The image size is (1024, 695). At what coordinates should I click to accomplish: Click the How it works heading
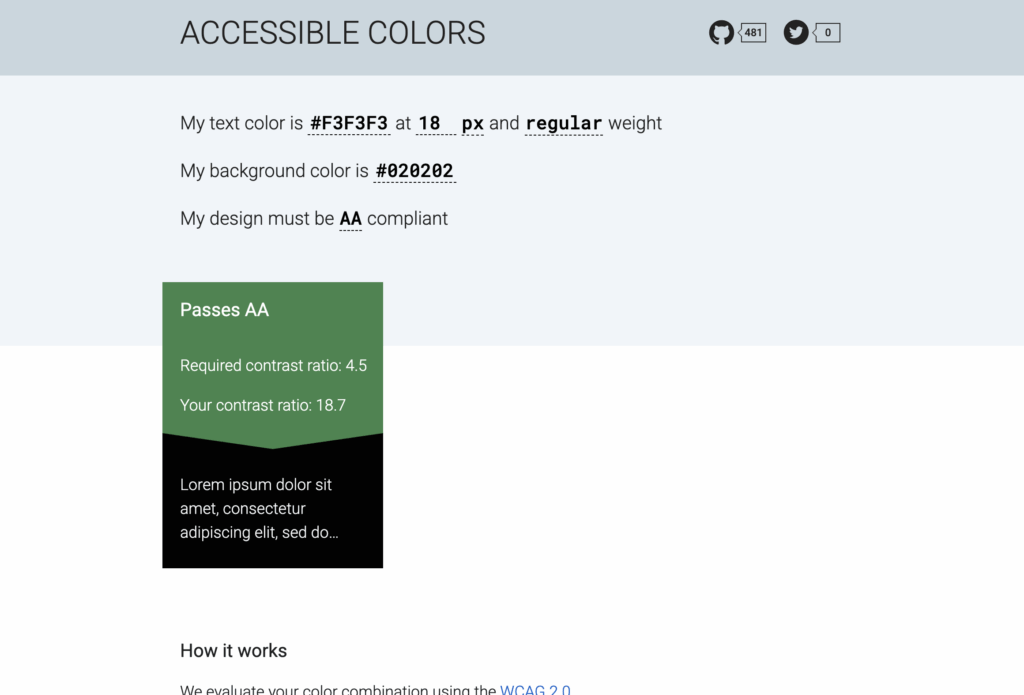pos(234,651)
